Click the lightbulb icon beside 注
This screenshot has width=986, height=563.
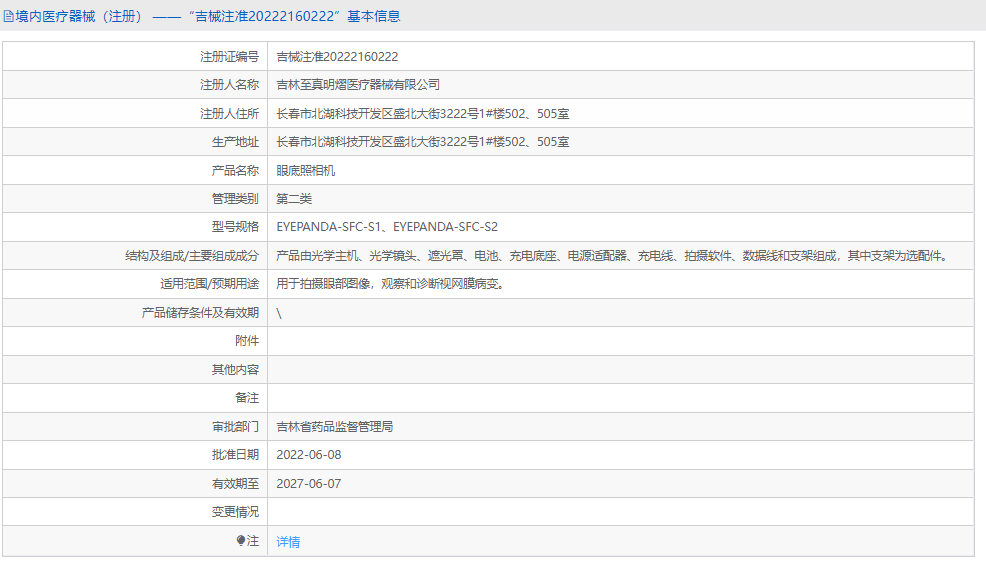pyautogui.click(x=241, y=540)
